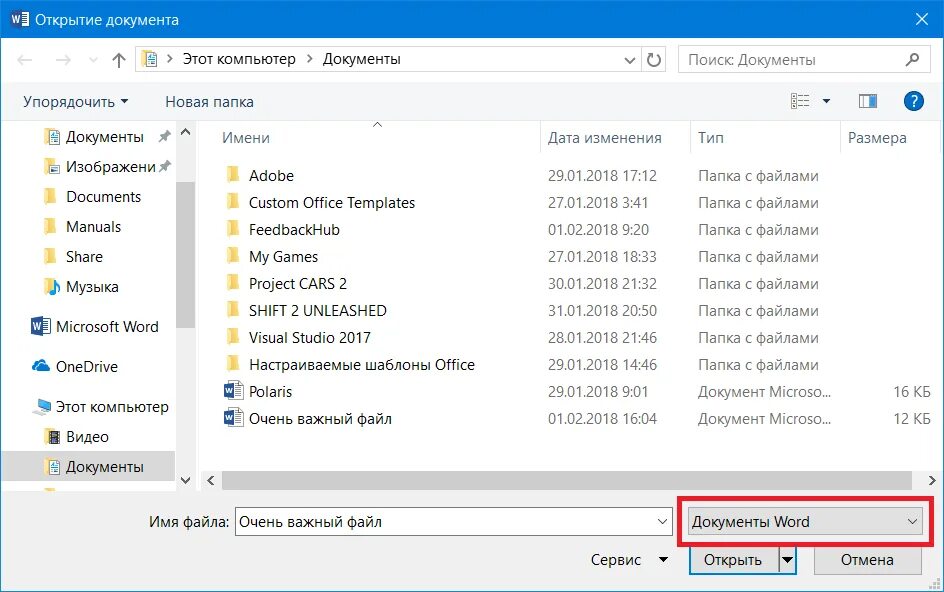This screenshot has height=592, width=944.
Task: Click the Открыть button
Action: pos(733,560)
